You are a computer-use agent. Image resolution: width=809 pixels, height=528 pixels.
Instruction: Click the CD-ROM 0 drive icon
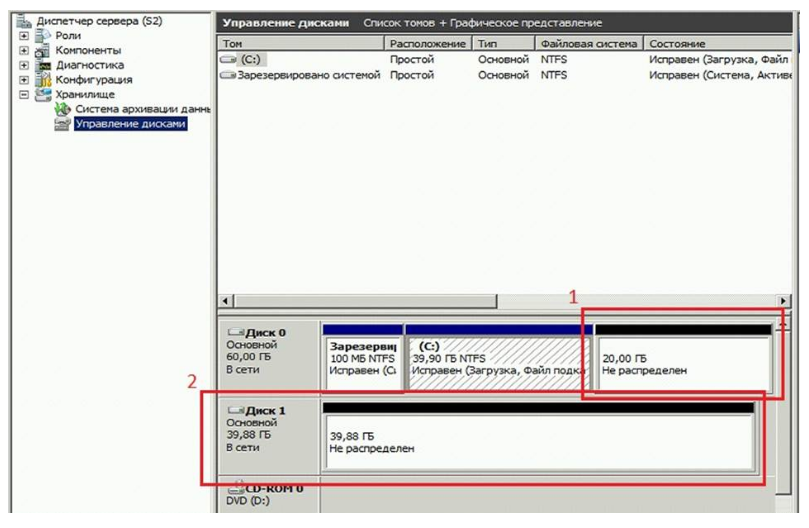coord(236,488)
